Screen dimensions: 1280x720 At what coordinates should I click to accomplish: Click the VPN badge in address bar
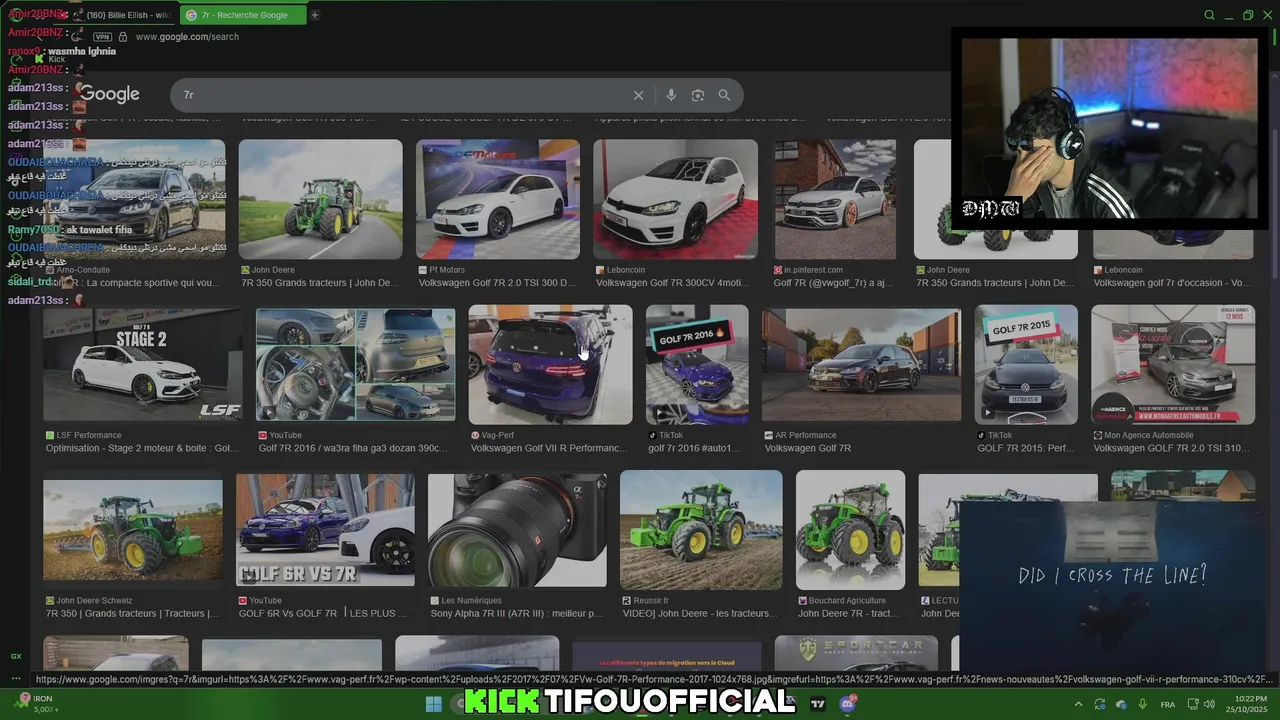coord(102,37)
